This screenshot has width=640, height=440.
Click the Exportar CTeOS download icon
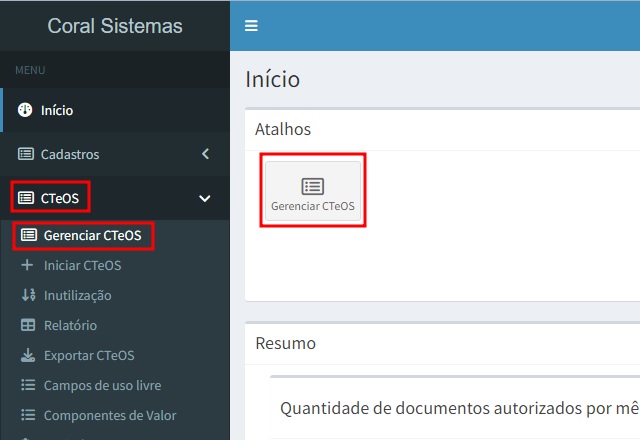click(27, 355)
